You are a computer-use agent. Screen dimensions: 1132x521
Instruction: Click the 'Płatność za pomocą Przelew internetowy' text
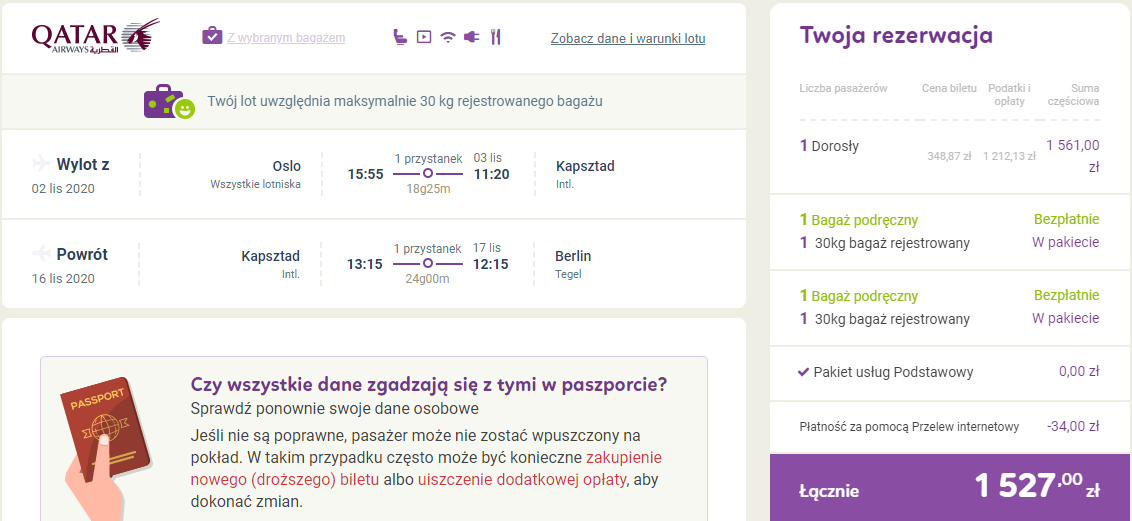(x=909, y=427)
